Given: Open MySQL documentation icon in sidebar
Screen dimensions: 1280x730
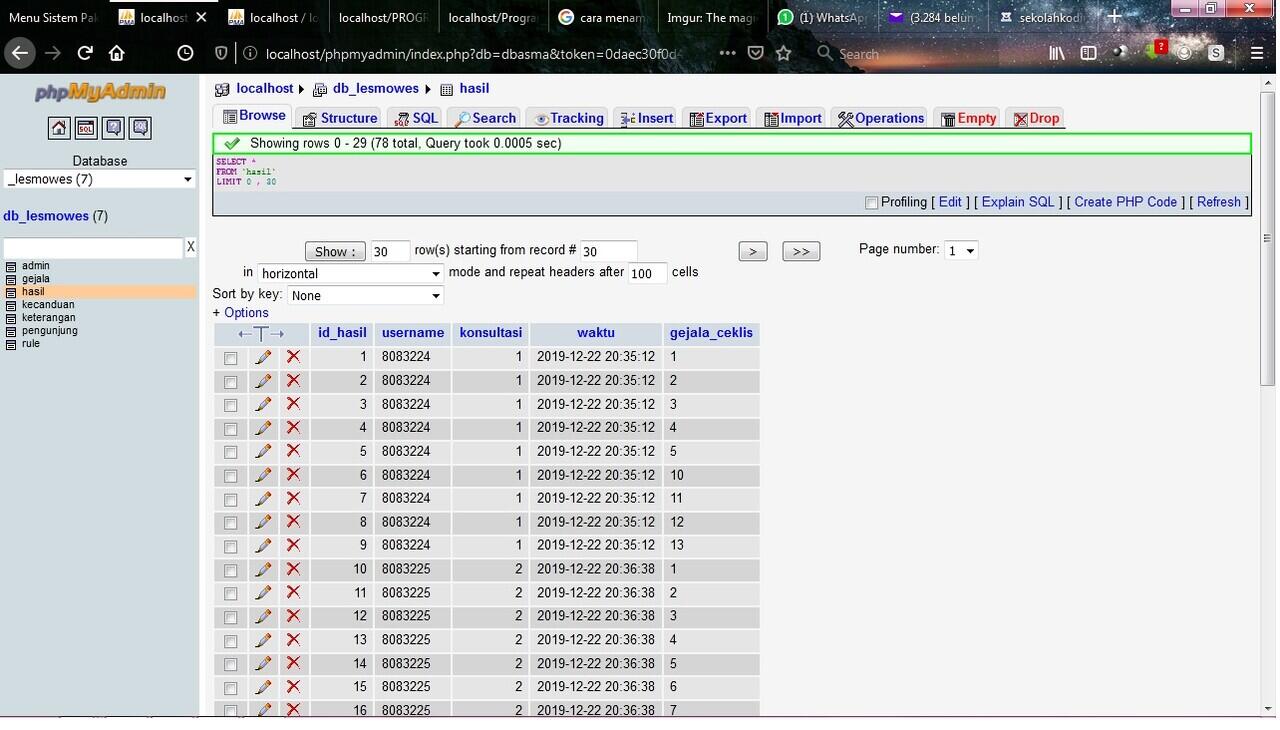Looking at the screenshot, I should 140,128.
